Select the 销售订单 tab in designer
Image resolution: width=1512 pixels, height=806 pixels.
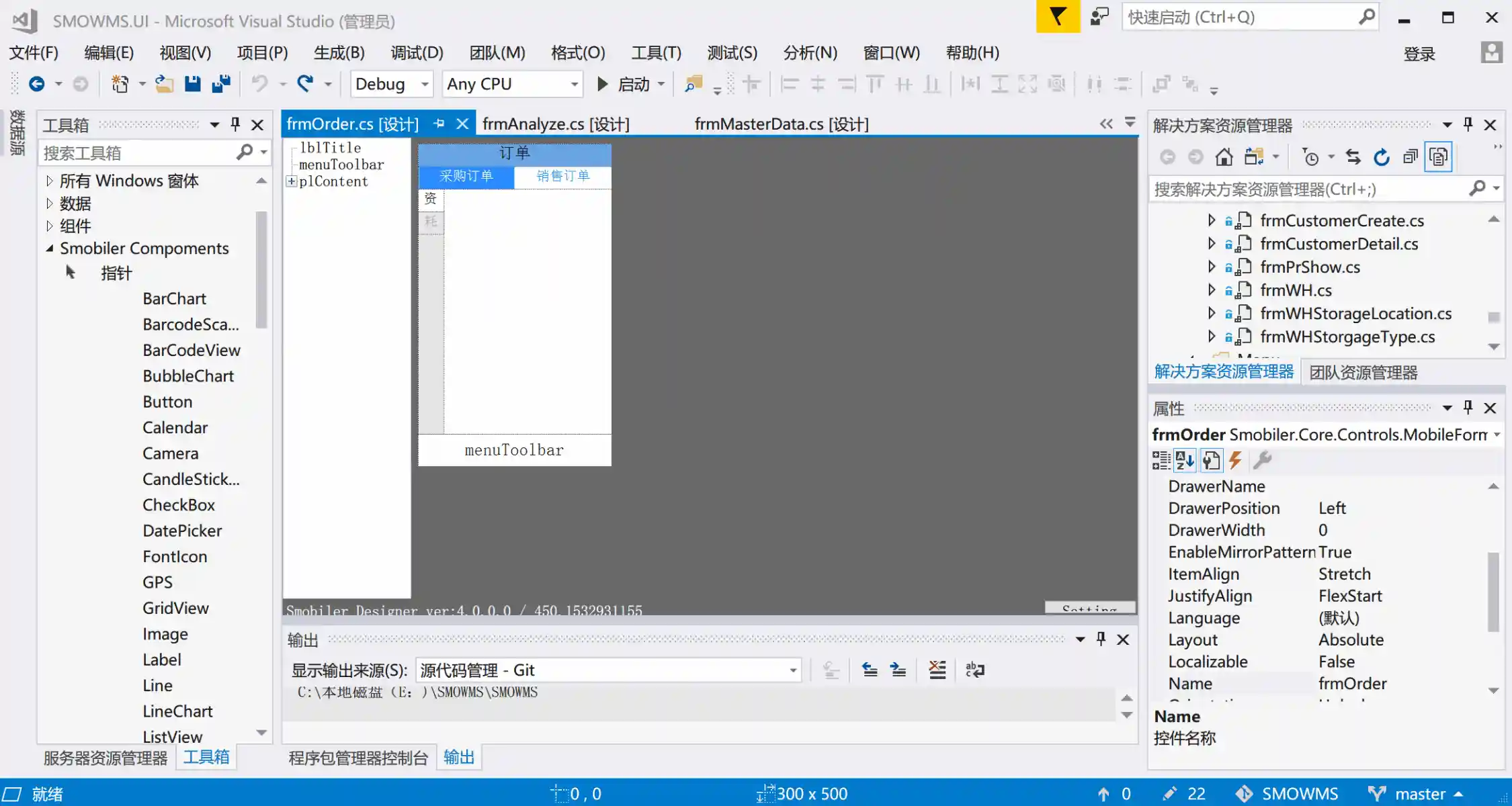562,176
